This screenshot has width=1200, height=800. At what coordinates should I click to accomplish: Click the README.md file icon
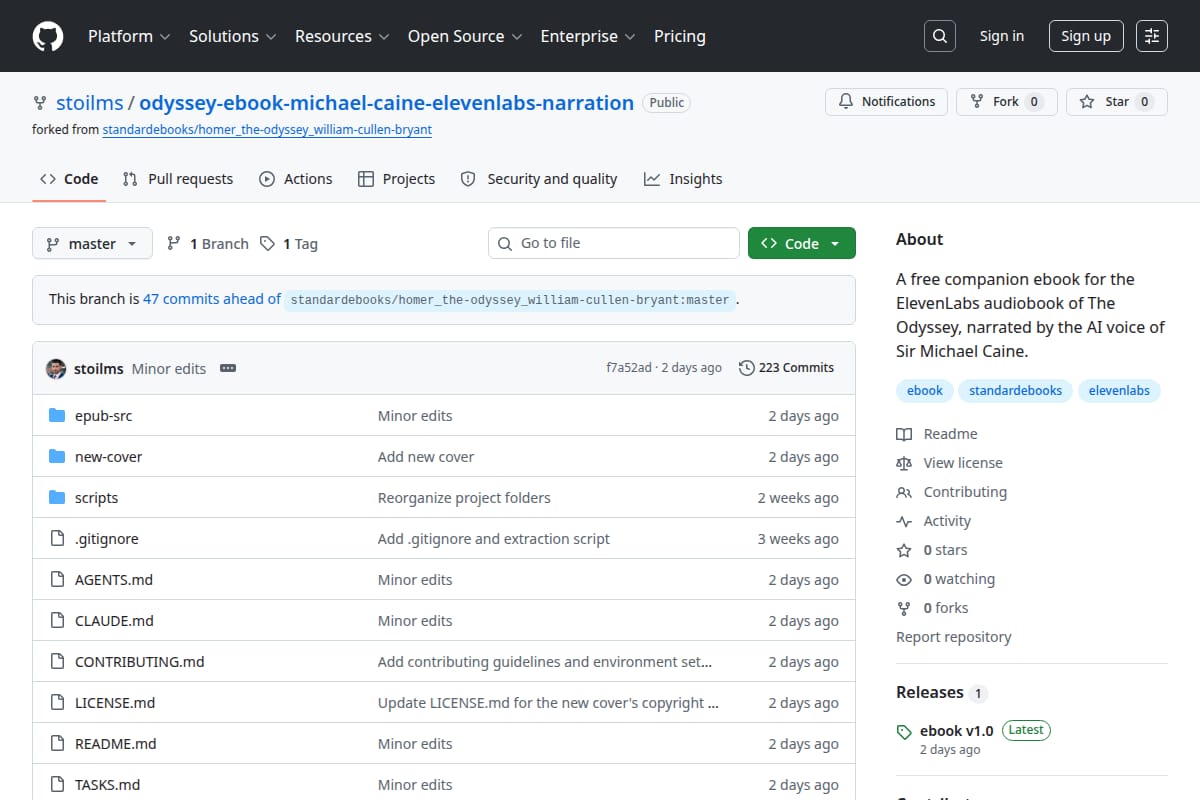[x=57, y=744]
